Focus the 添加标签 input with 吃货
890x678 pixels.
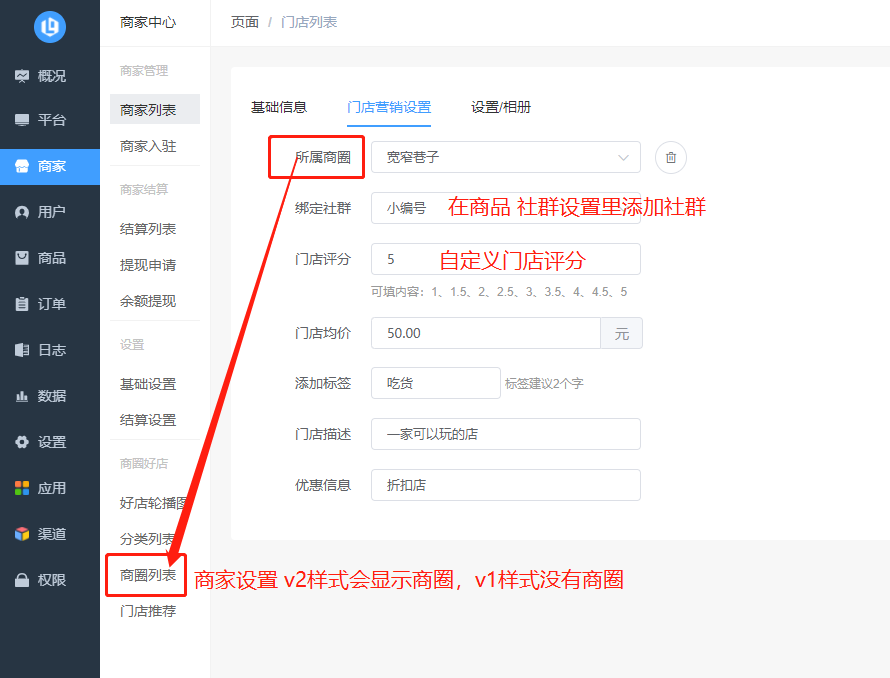[x=436, y=383]
